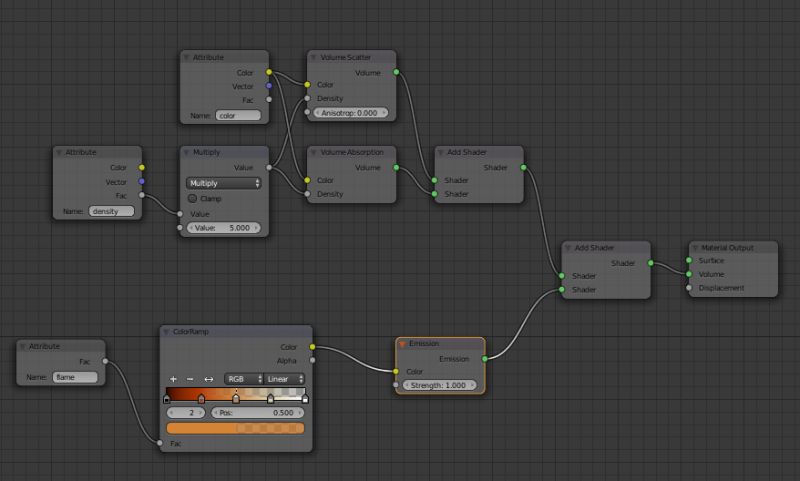800x481 pixels.
Task: Click the ColorRamp Pos 0.500 field
Action: click(258, 413)
